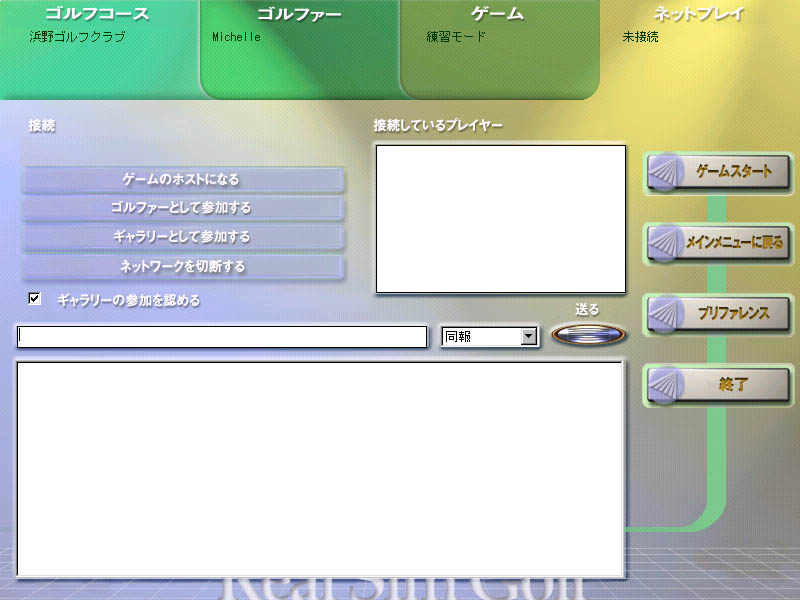Click inside the large chat log area

[320, 468]
